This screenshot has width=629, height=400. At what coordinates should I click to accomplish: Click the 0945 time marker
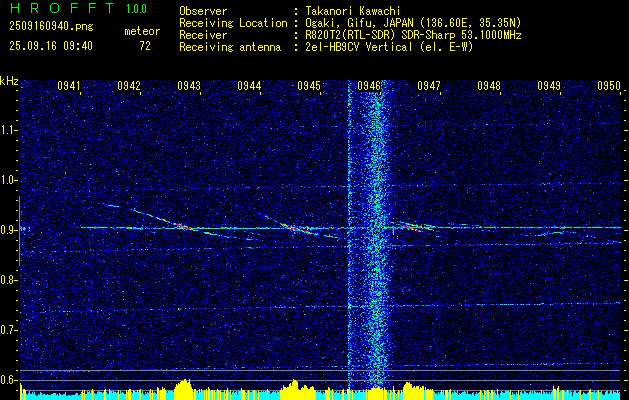(309, 86)
